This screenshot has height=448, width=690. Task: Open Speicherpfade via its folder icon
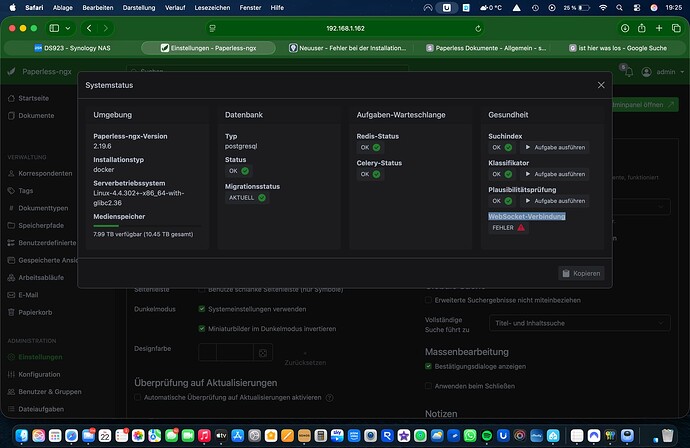pos(11,225)
